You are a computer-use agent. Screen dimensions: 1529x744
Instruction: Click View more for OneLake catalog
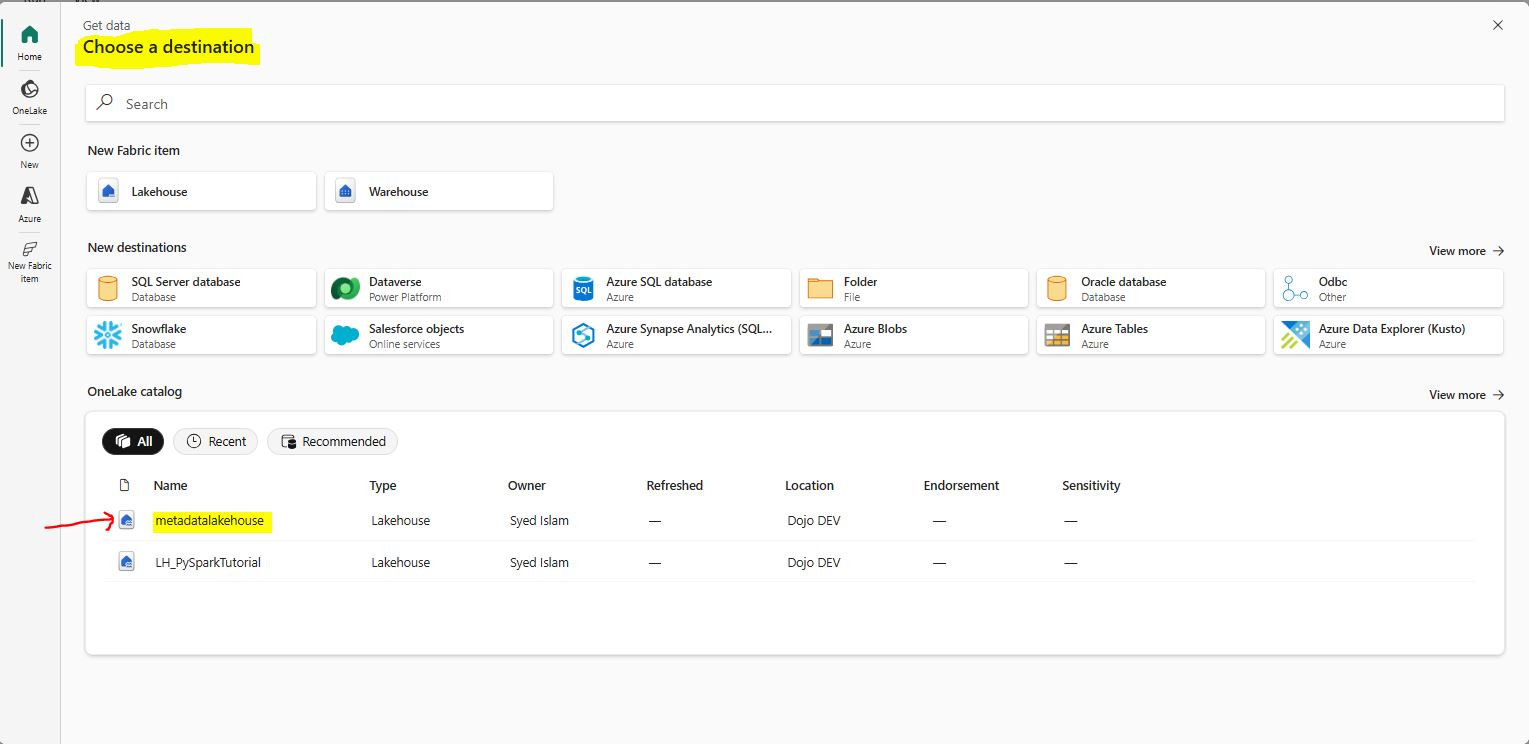[x=1466, y=395]
